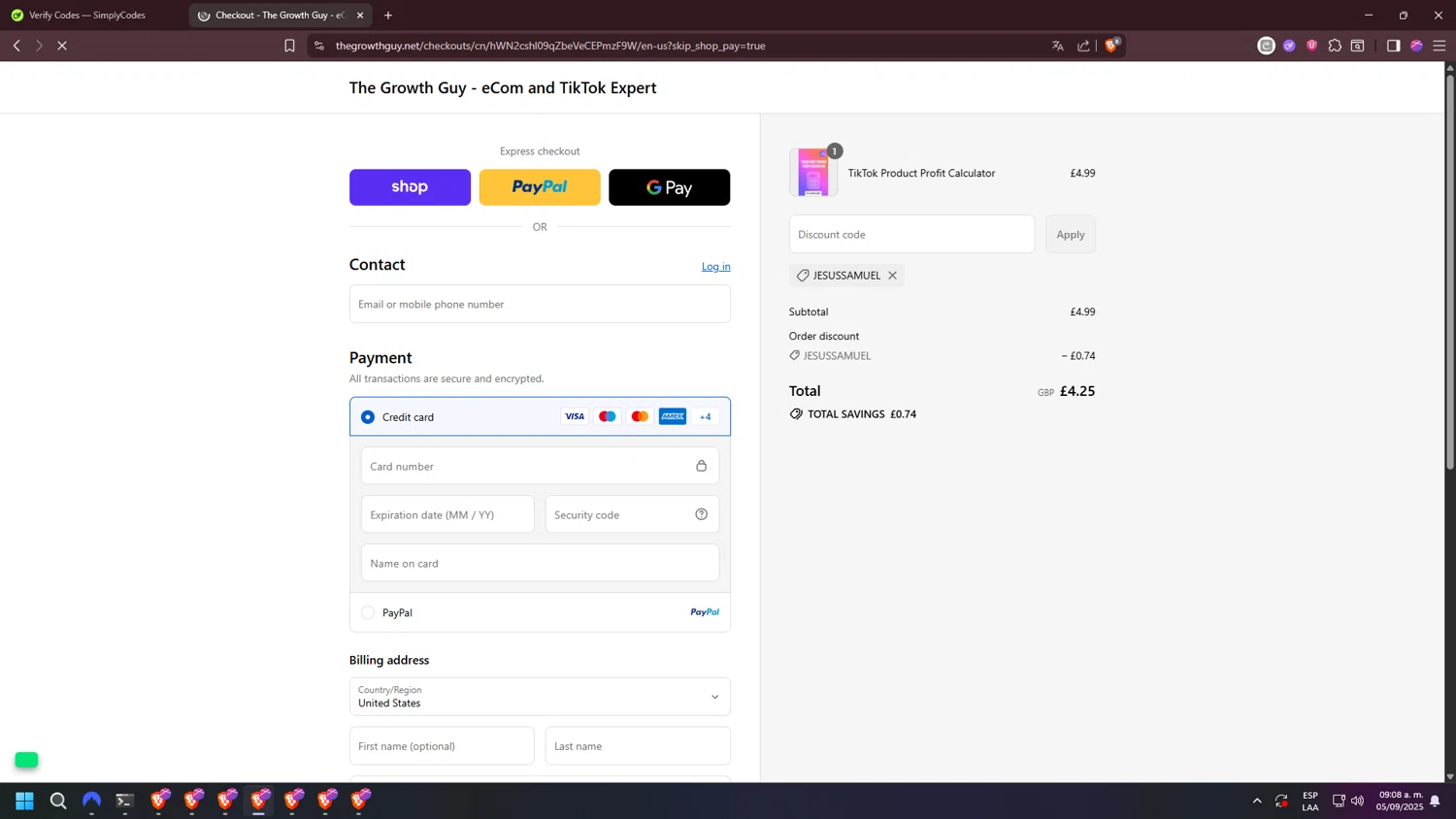
Task: Click the Discount code input field
Action: [x=912, y=234]
